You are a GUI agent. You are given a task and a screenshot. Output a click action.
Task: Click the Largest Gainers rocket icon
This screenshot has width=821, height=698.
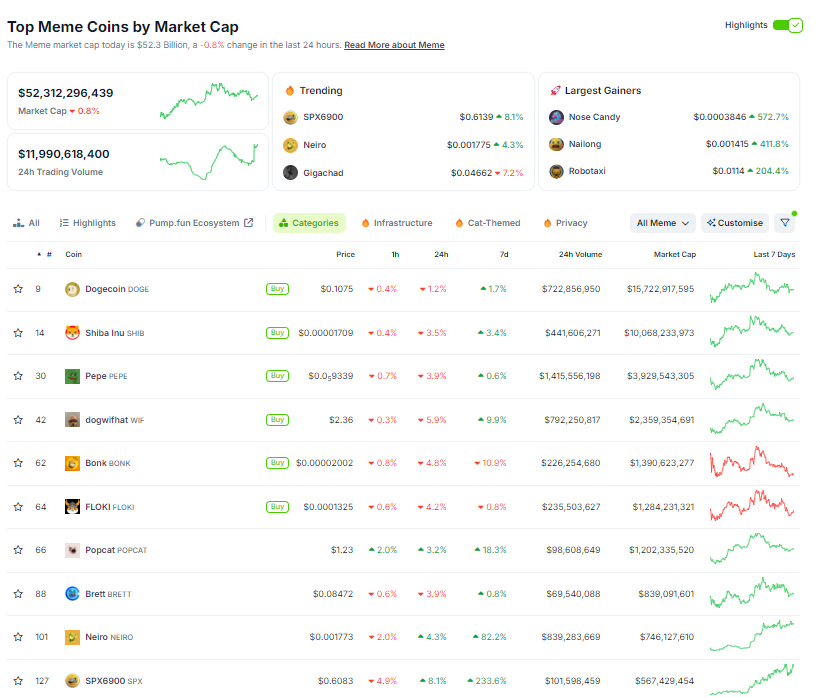pyautogui.click(x=555, y=91)
